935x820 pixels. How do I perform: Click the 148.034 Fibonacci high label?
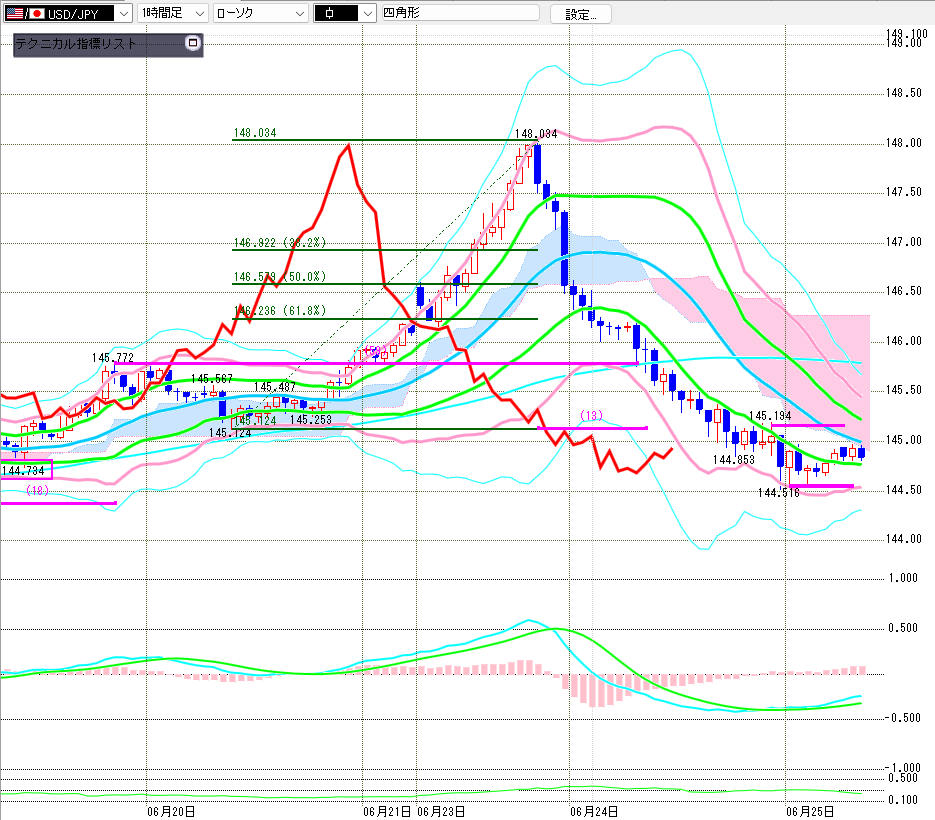click(x=255, y=133)
